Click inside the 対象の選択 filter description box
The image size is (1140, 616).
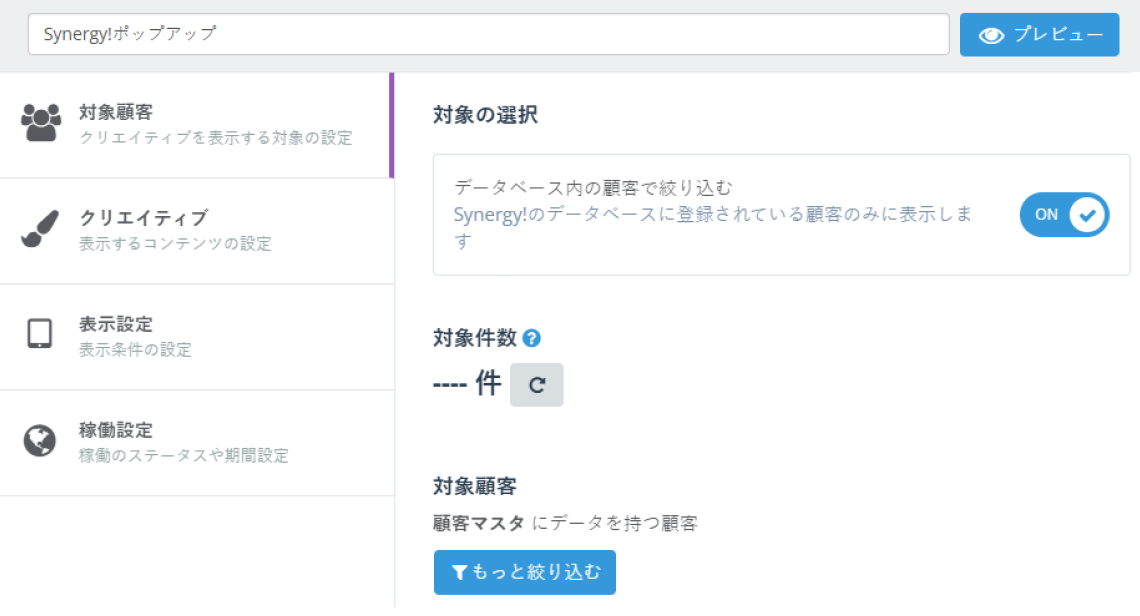700,215
